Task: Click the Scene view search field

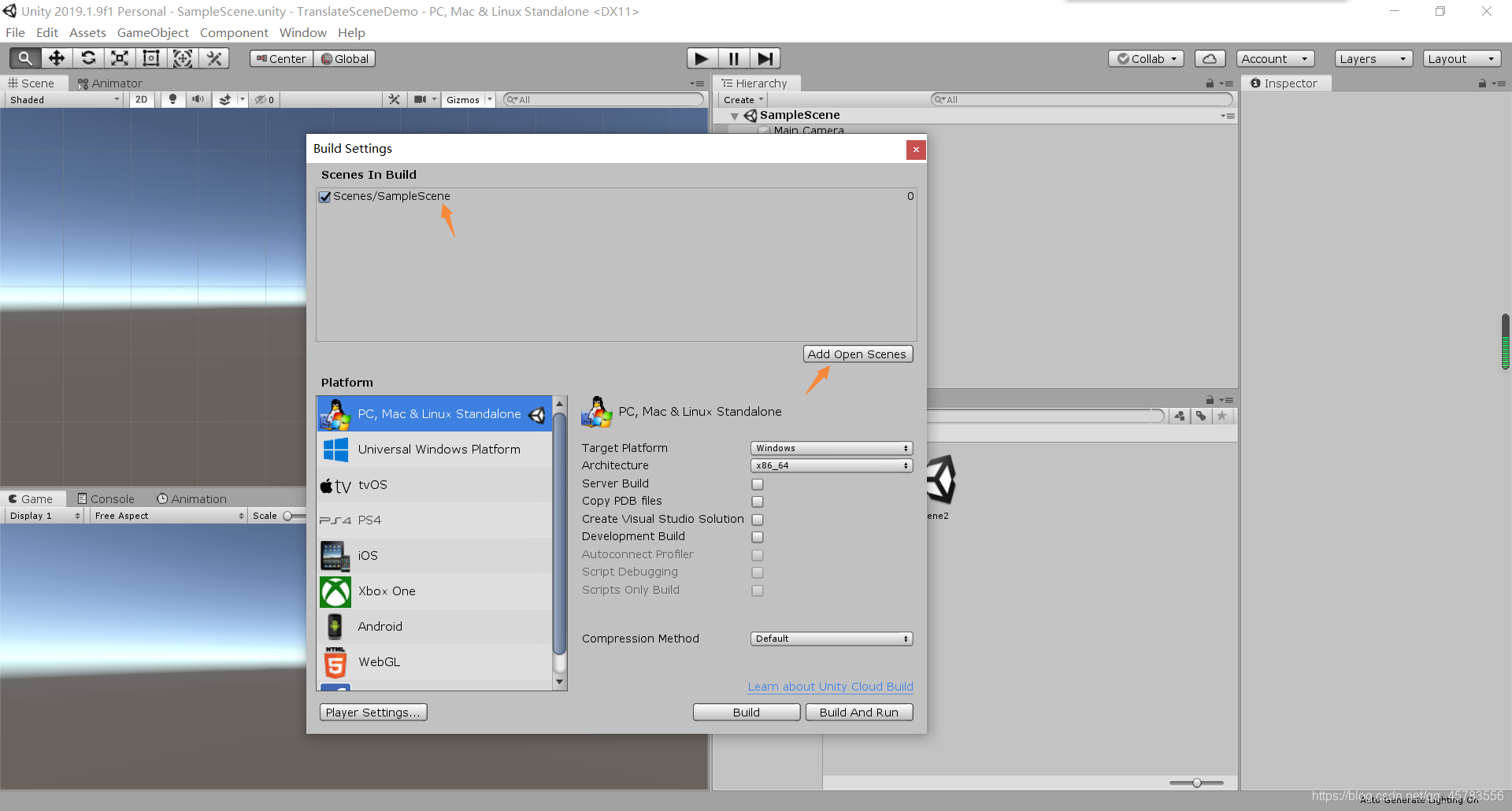Action: click(603, 100)
